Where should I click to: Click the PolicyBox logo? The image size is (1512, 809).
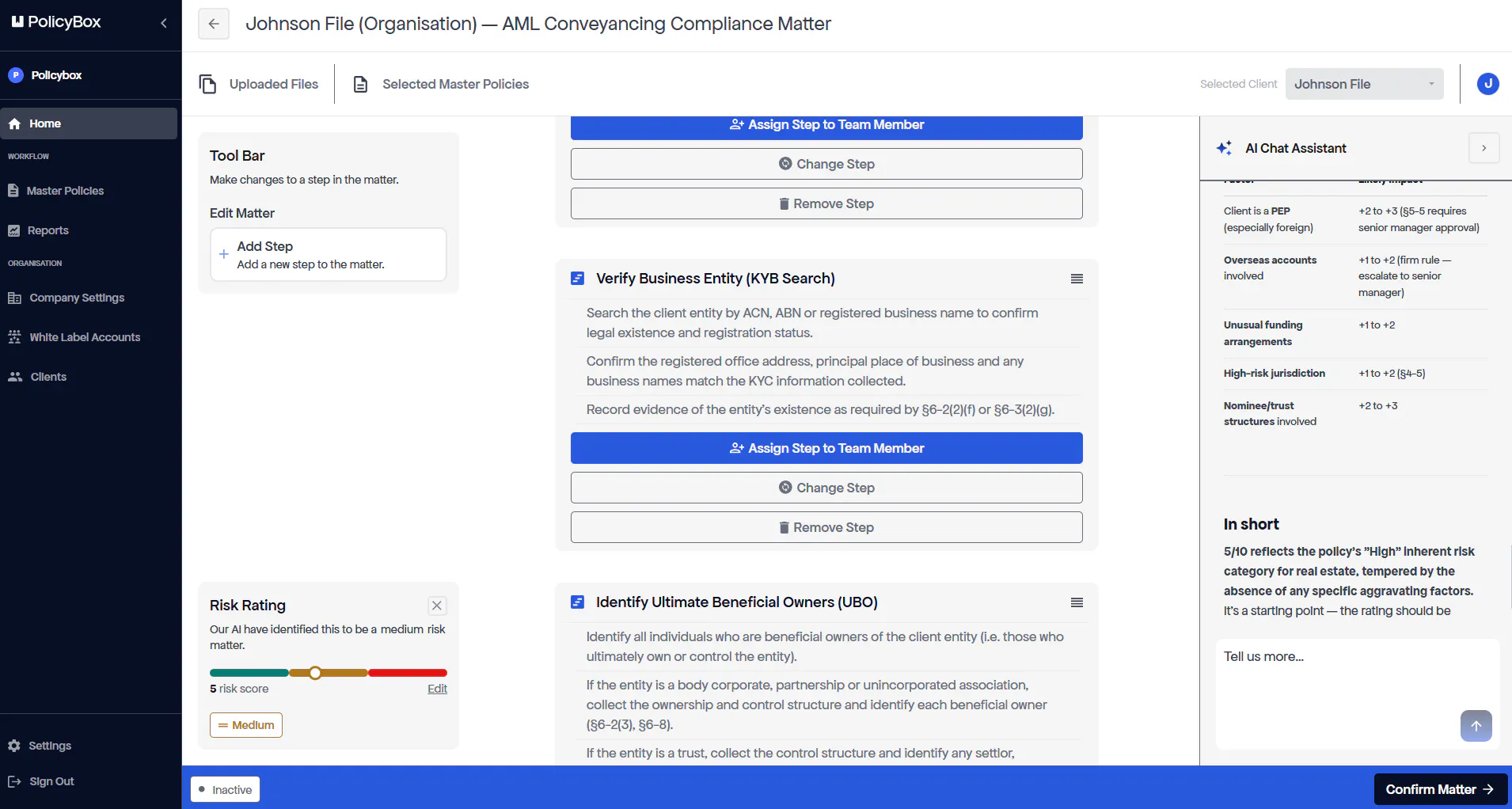coord(56,22)
